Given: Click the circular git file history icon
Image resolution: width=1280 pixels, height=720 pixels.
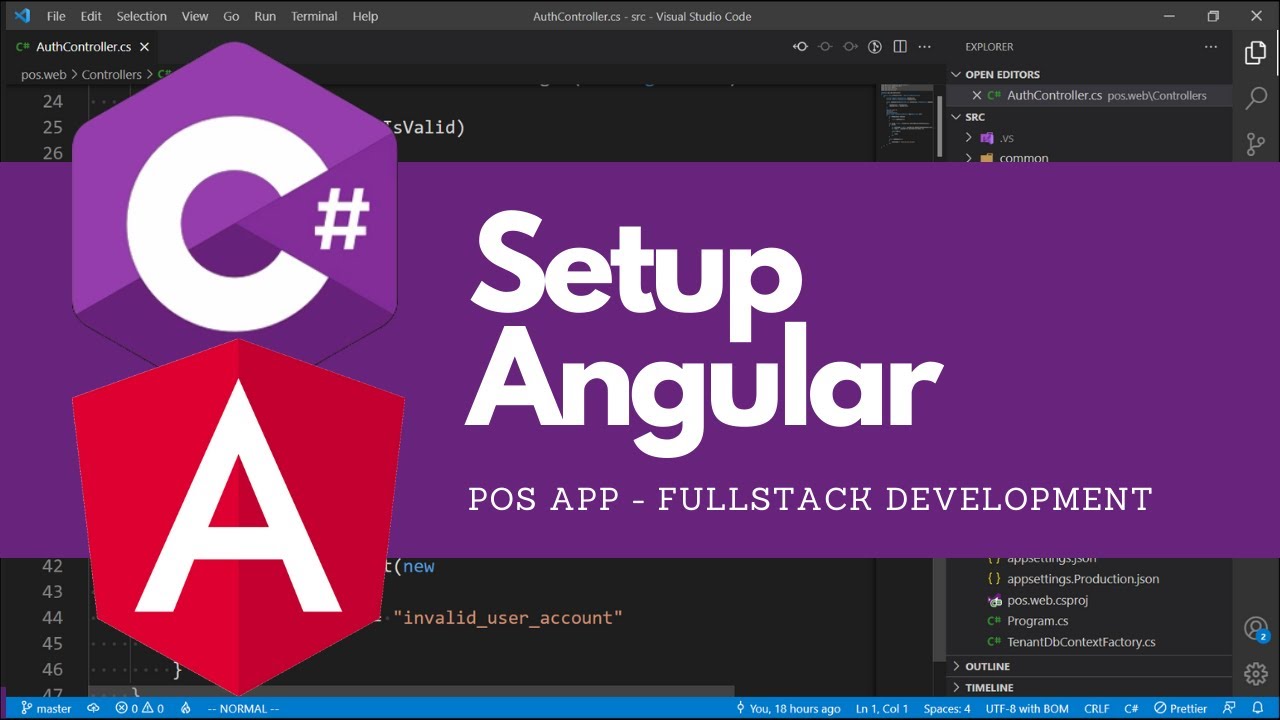Looking at the screenshot, I should tap(875, 46).
